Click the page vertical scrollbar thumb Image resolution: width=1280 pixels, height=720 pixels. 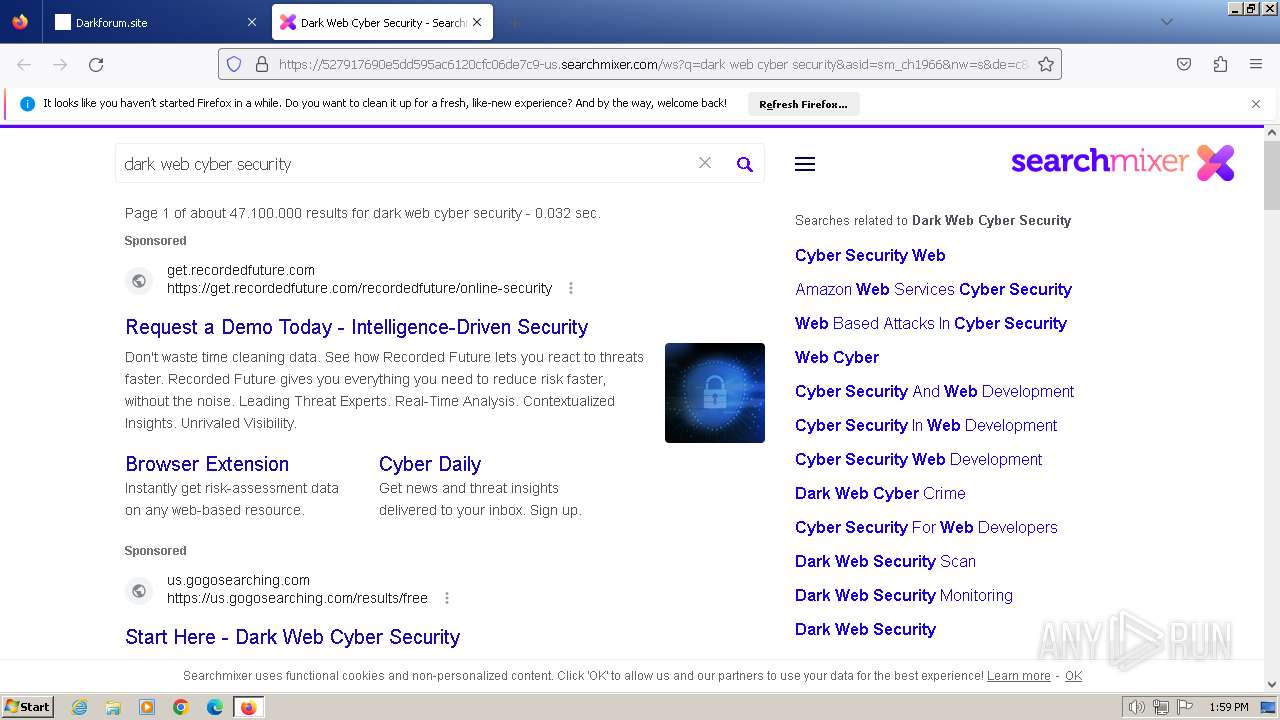(x=1272, y=176)
